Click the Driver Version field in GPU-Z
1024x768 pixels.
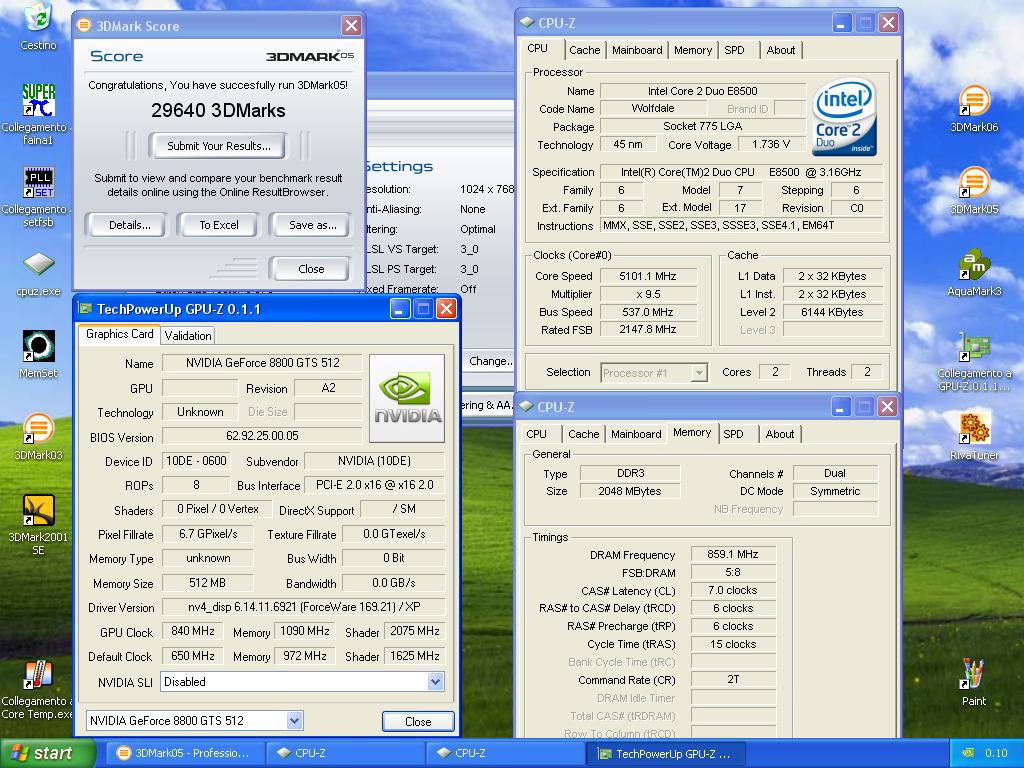tap(304, 607)
